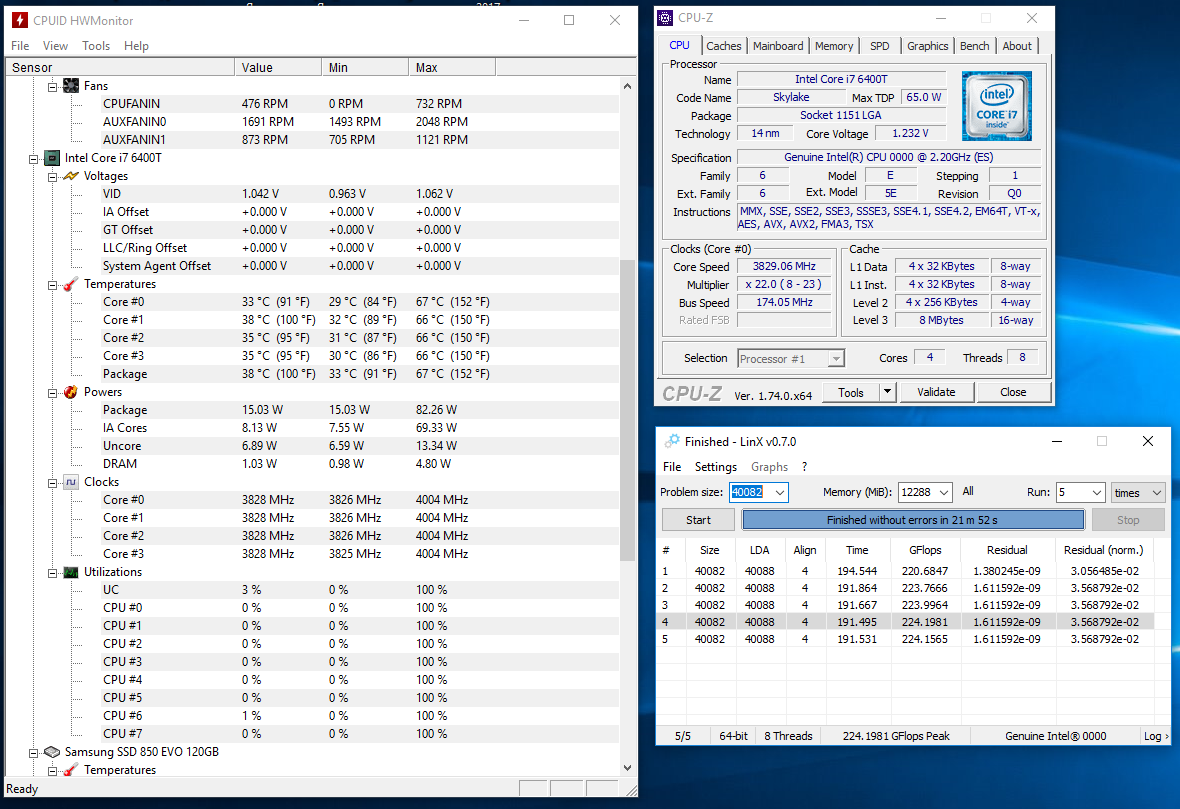The width and height of the screenshot is (1180, 809).
Task: Open the Tools menu in HWMonitor
Action: coord(96,46)
